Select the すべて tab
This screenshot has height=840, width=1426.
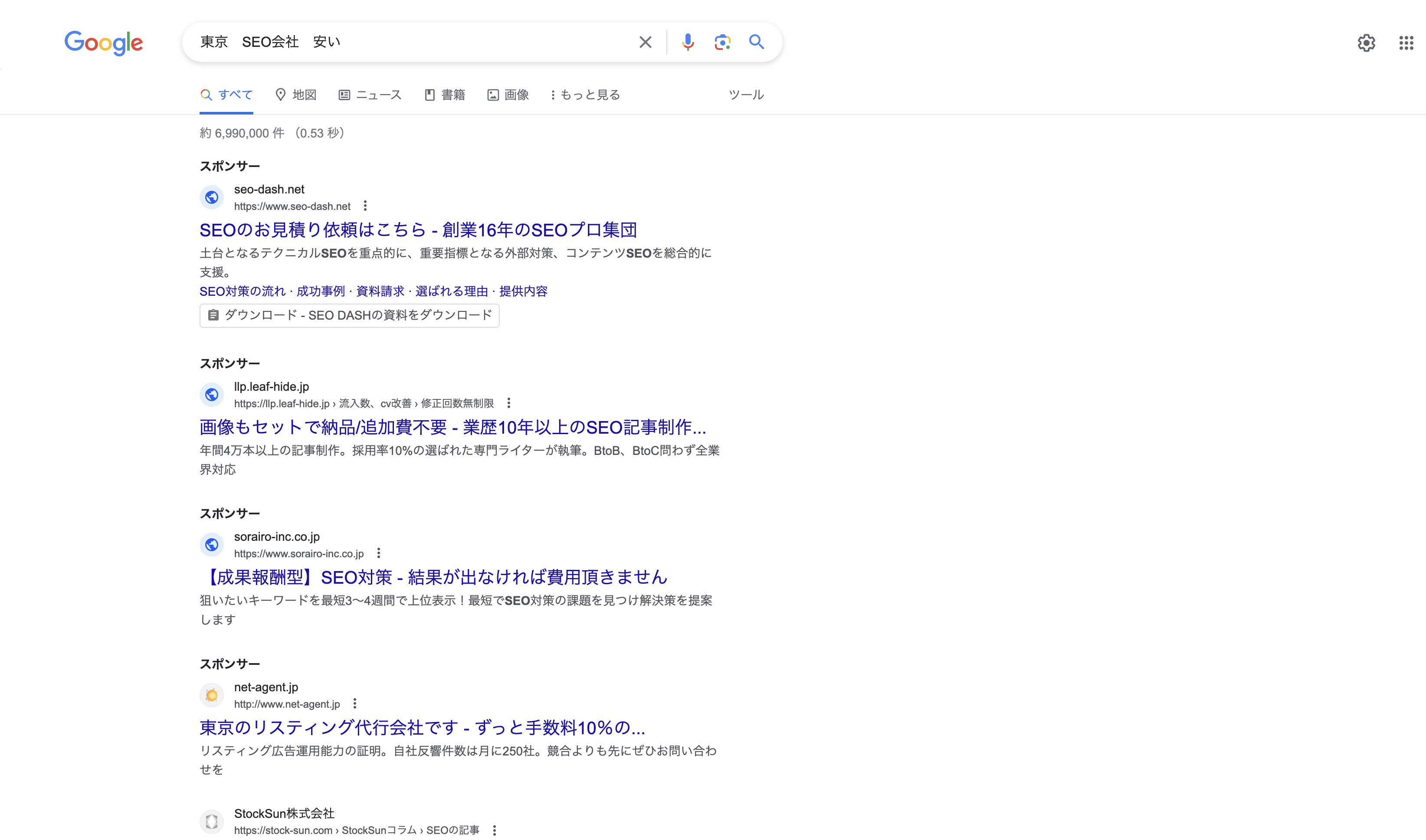pyautogui.click(x=226, y=95)
